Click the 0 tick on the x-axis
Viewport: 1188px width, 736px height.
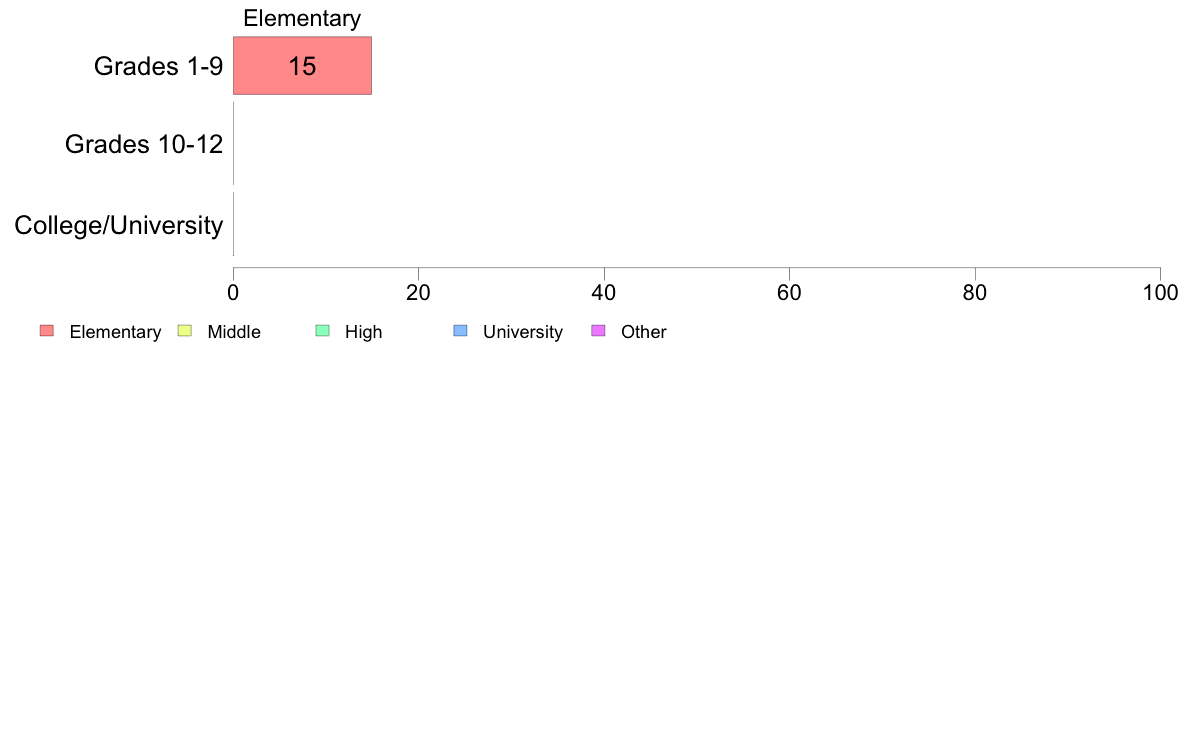[x=233, y=293]
